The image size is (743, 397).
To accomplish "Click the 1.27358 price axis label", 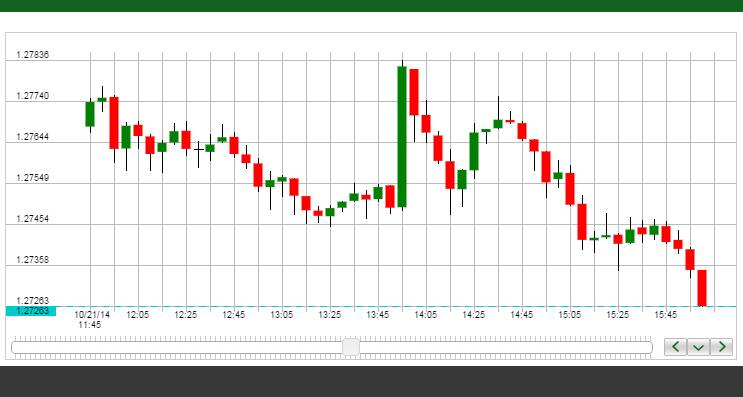I will pyautogui.click(x=33, y=260).
